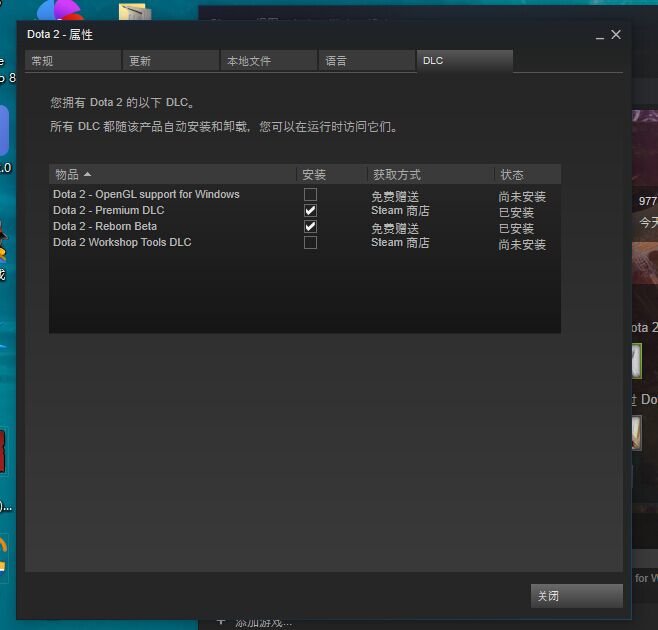Click 已安装 status of Reborn Beta row
Screen dimensions: 658x630
516,228
